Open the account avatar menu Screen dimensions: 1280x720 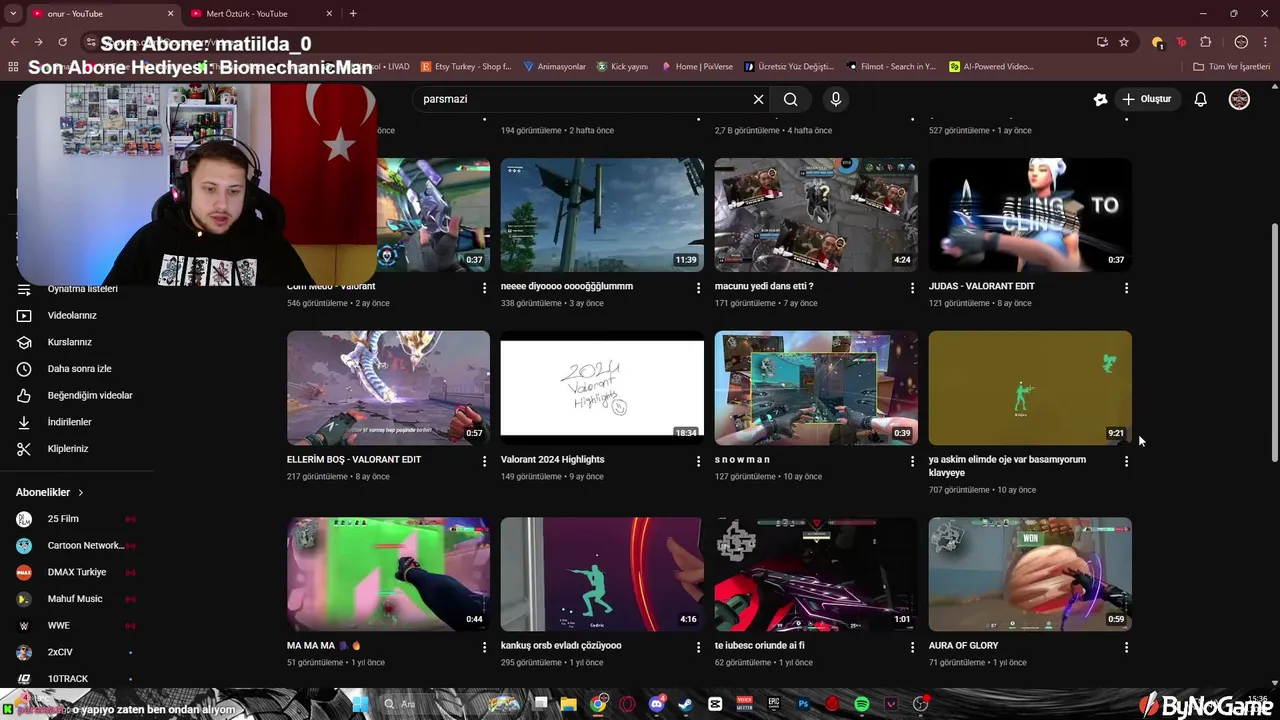(1239, 99)
